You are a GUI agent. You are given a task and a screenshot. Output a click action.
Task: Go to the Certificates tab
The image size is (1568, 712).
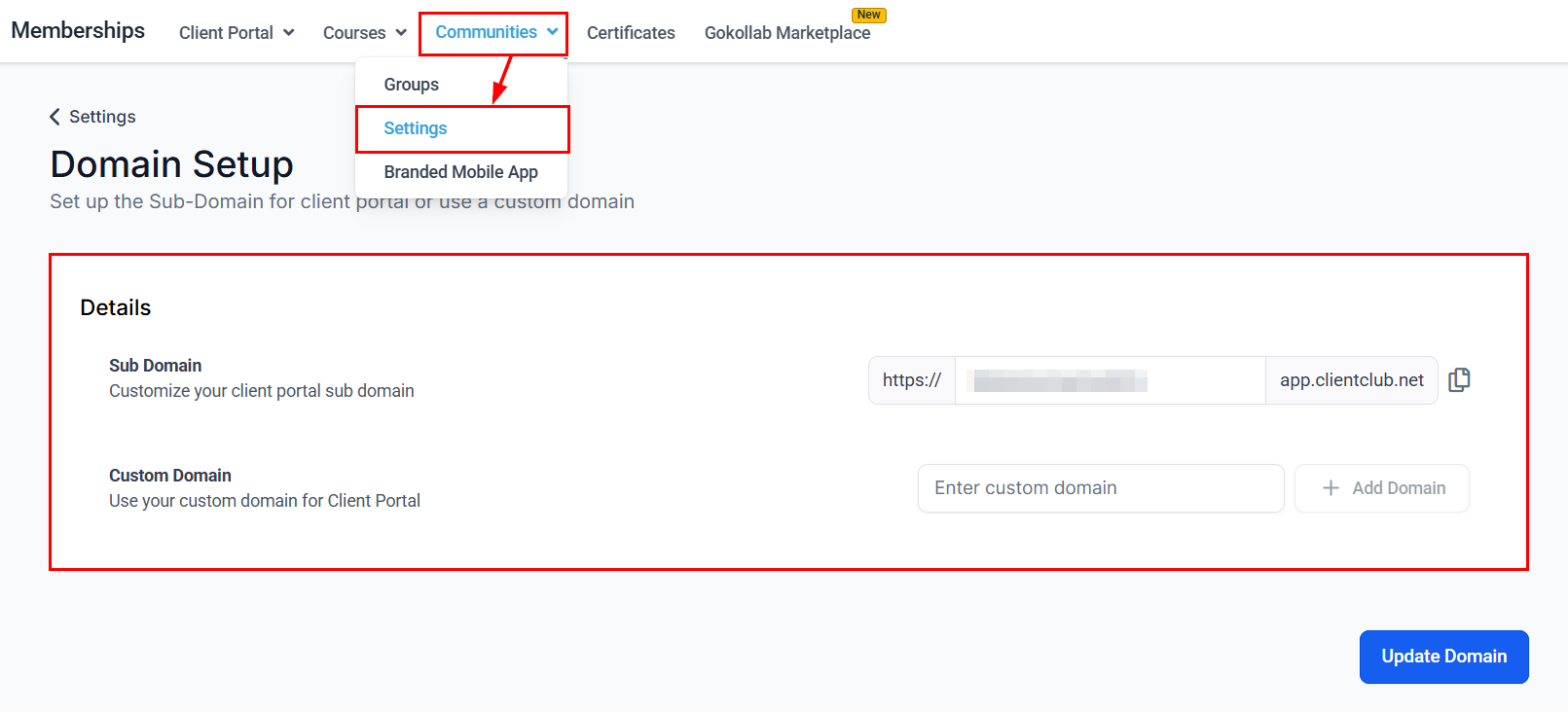click(631, 32)
